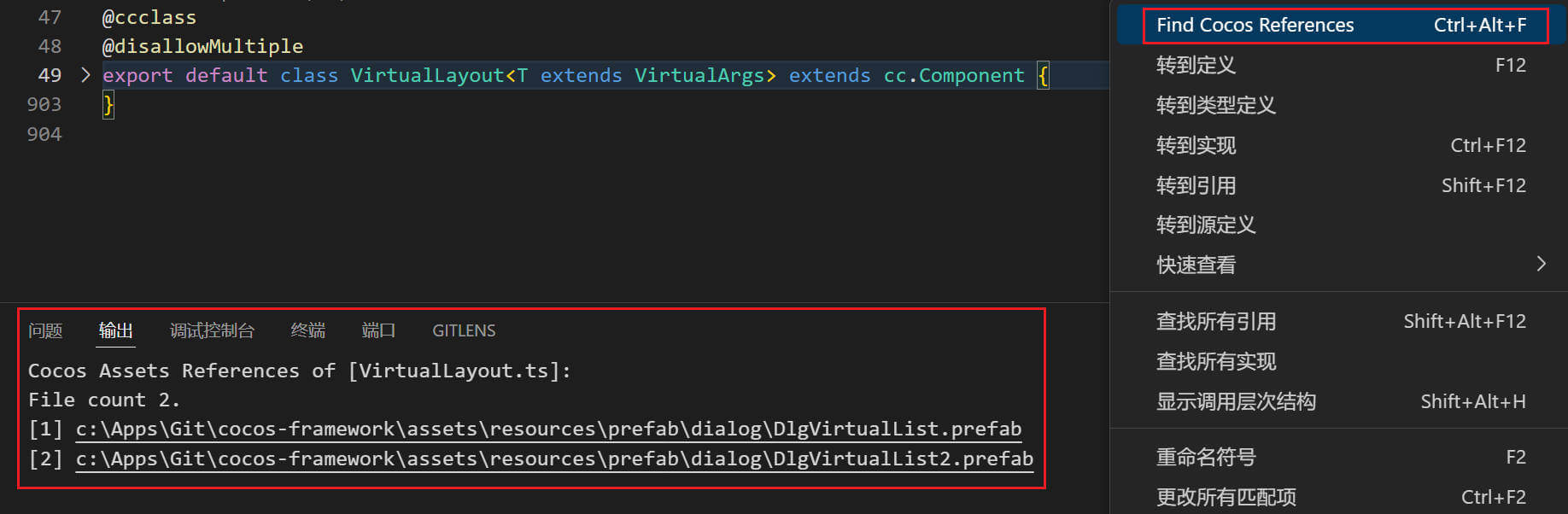
Task: Select 转到实现 menu entry
Action: point(1196,146)
